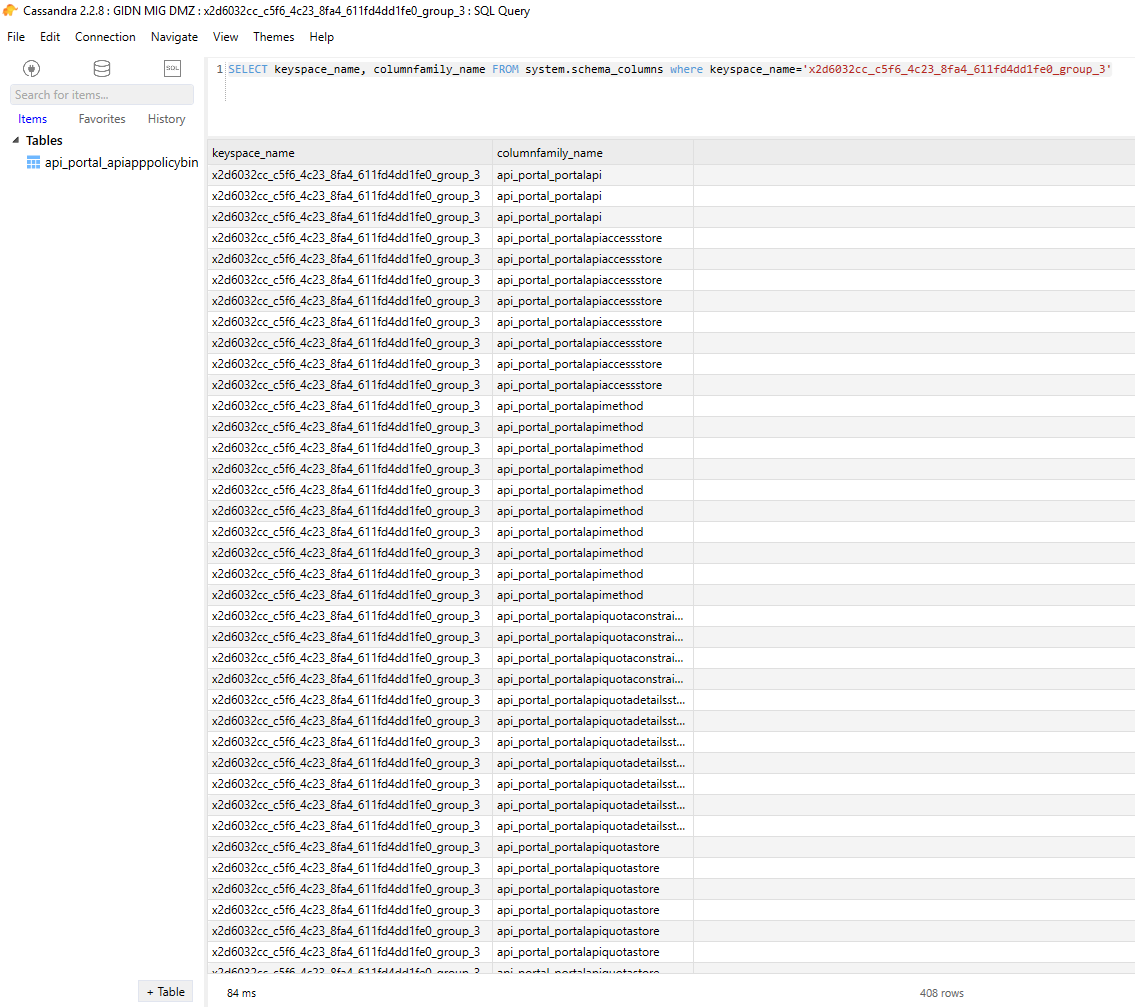Focus the Search for items field
Image resolution: width=1135 pixels, height=1007 pixels.
(x=102, y=95)
